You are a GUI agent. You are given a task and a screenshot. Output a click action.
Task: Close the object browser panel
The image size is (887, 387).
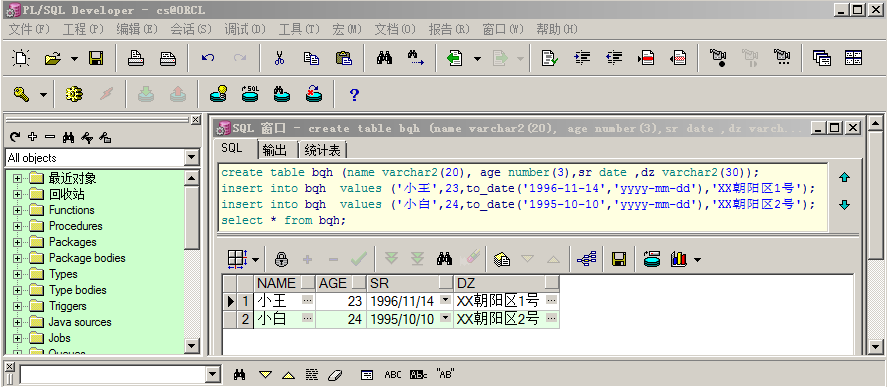[195, 119]
